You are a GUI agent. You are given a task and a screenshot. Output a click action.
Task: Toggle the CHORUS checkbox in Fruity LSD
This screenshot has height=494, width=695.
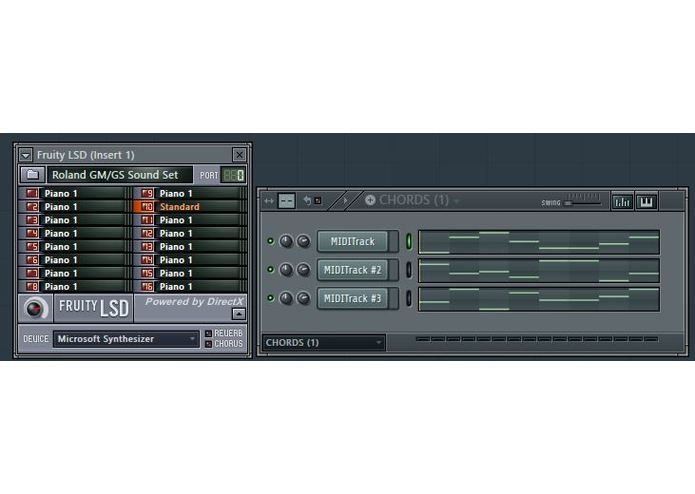coord(208,344)
